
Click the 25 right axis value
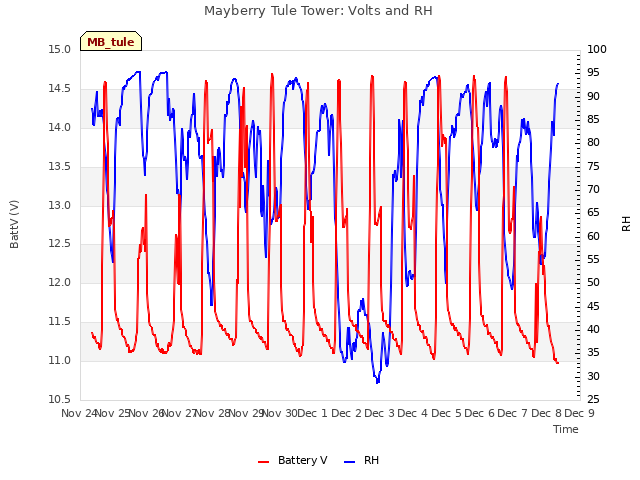point(593,400)
